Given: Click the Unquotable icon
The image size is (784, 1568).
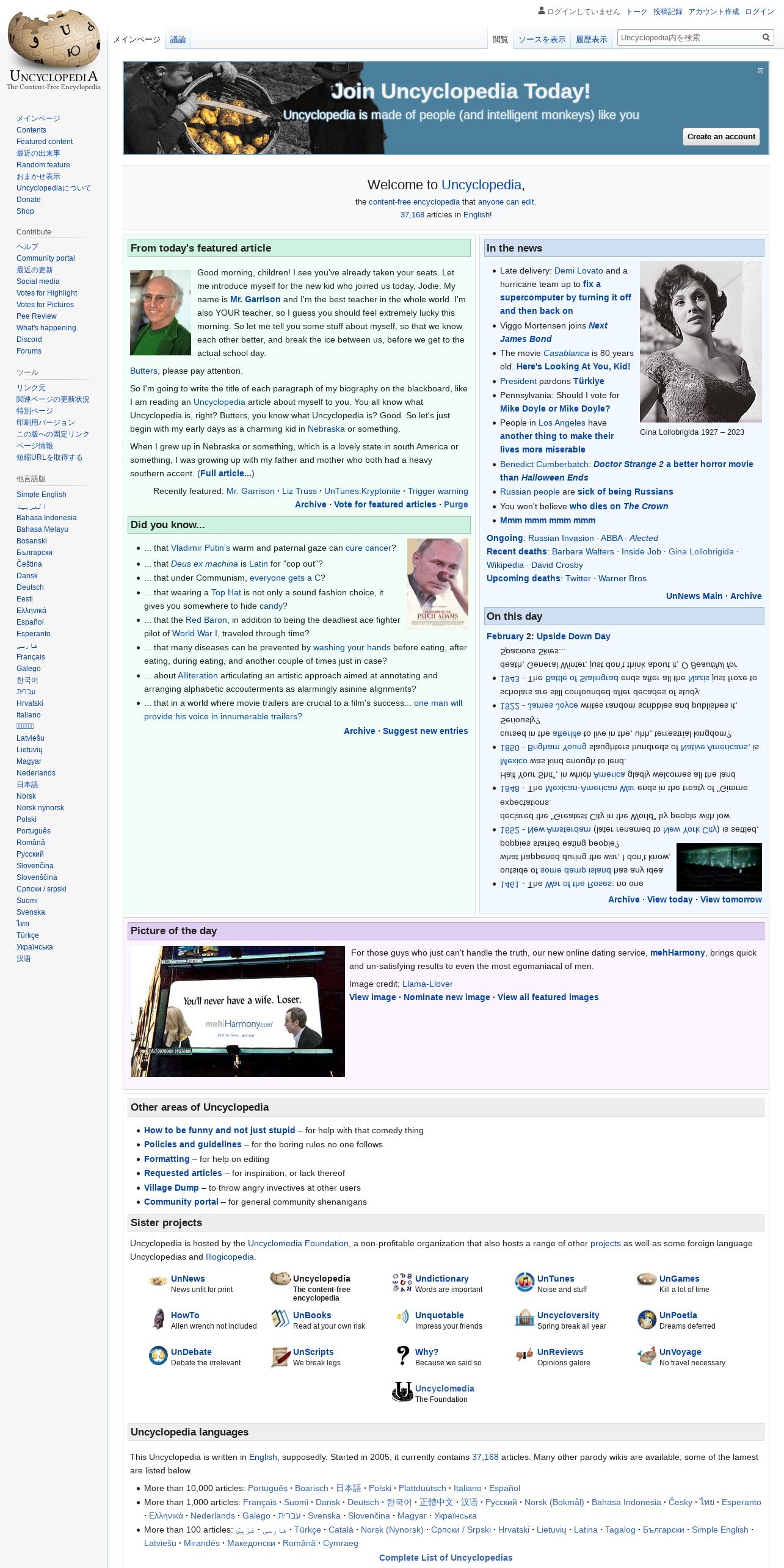Looking at the screenshot, I should tap(402, 1316).
